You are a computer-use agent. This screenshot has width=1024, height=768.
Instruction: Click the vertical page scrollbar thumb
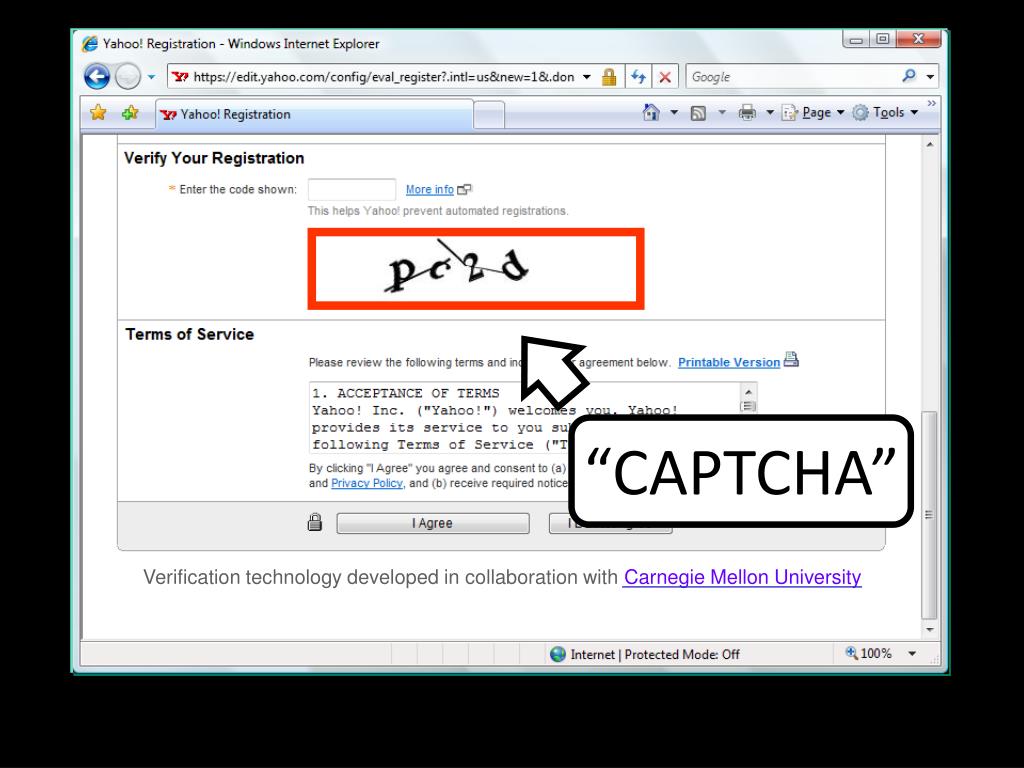[929, 515]
